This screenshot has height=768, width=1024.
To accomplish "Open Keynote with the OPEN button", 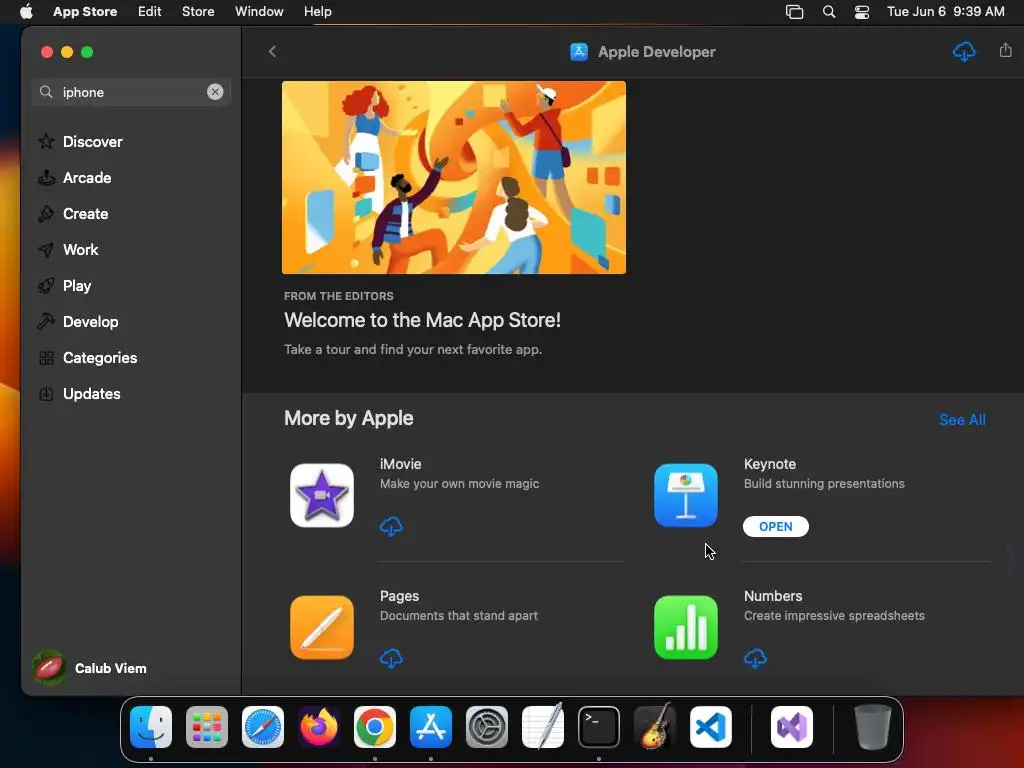I will (x=775, y=526).
